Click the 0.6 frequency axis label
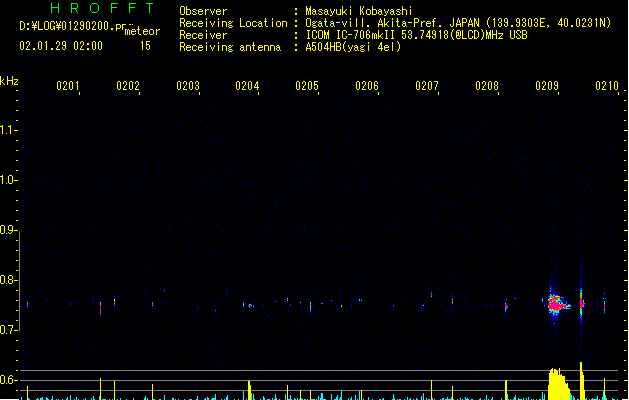 tap(8, 380)
